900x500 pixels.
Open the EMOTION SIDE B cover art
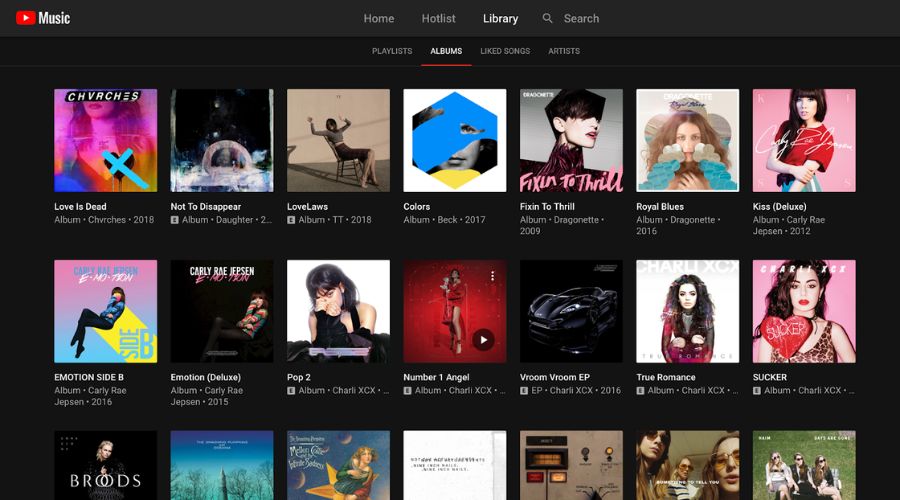(x=106, y=311)
